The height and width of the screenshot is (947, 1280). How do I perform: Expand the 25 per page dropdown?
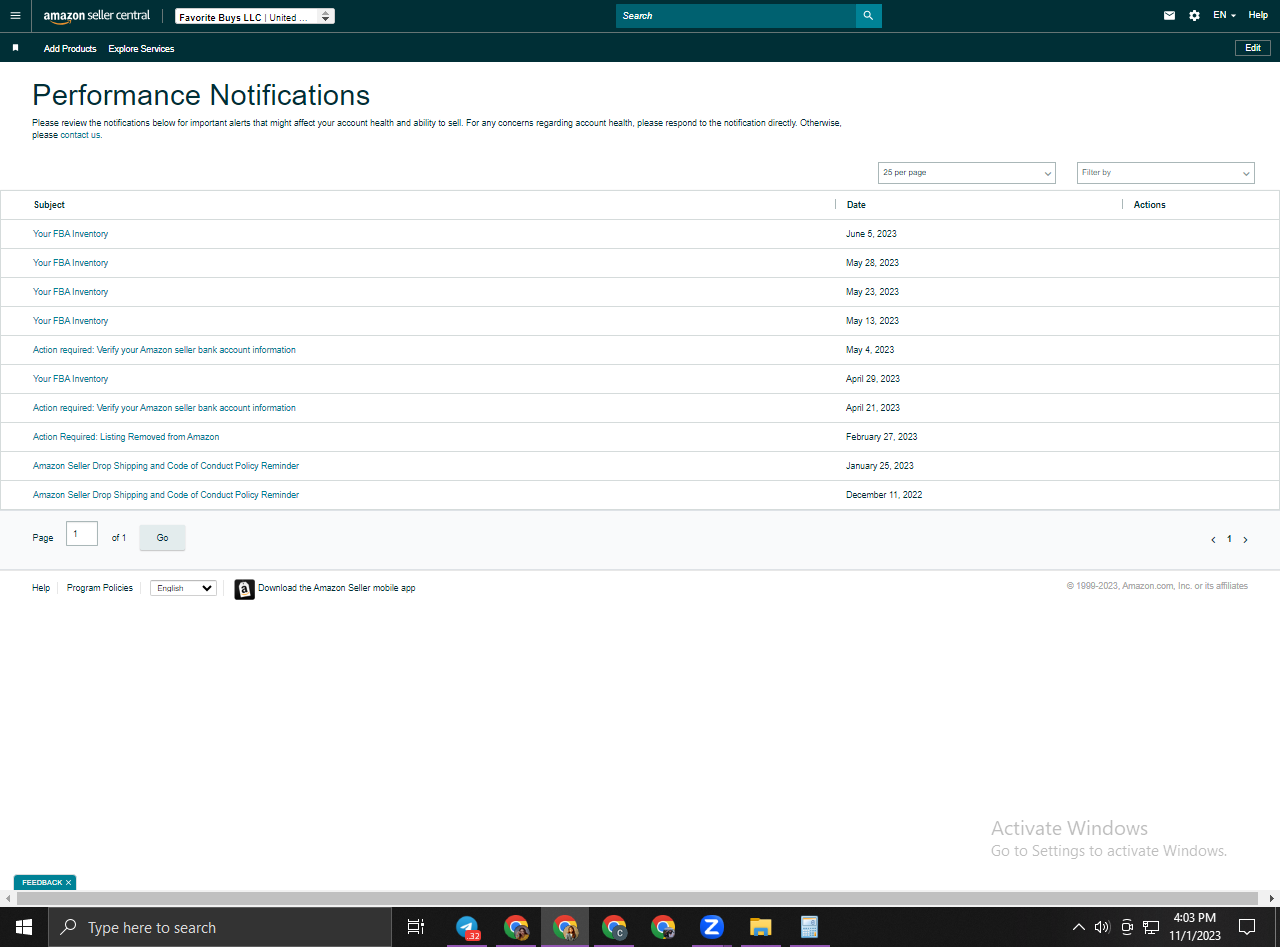coord(967,173)
